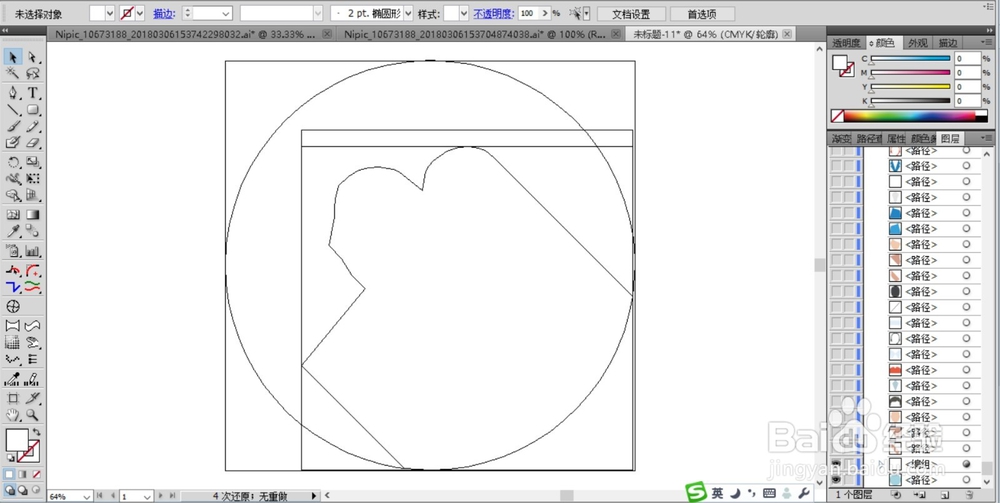The image size is (1000, 503).
Task: Select the Artboard tool
Action: pyautogui.click(x=13, y=398)
